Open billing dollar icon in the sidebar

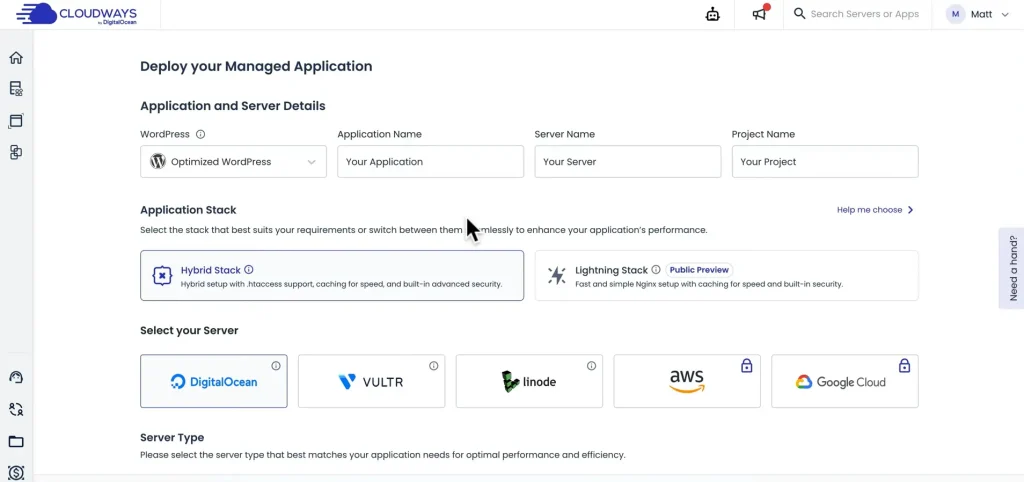pos(16,472)
